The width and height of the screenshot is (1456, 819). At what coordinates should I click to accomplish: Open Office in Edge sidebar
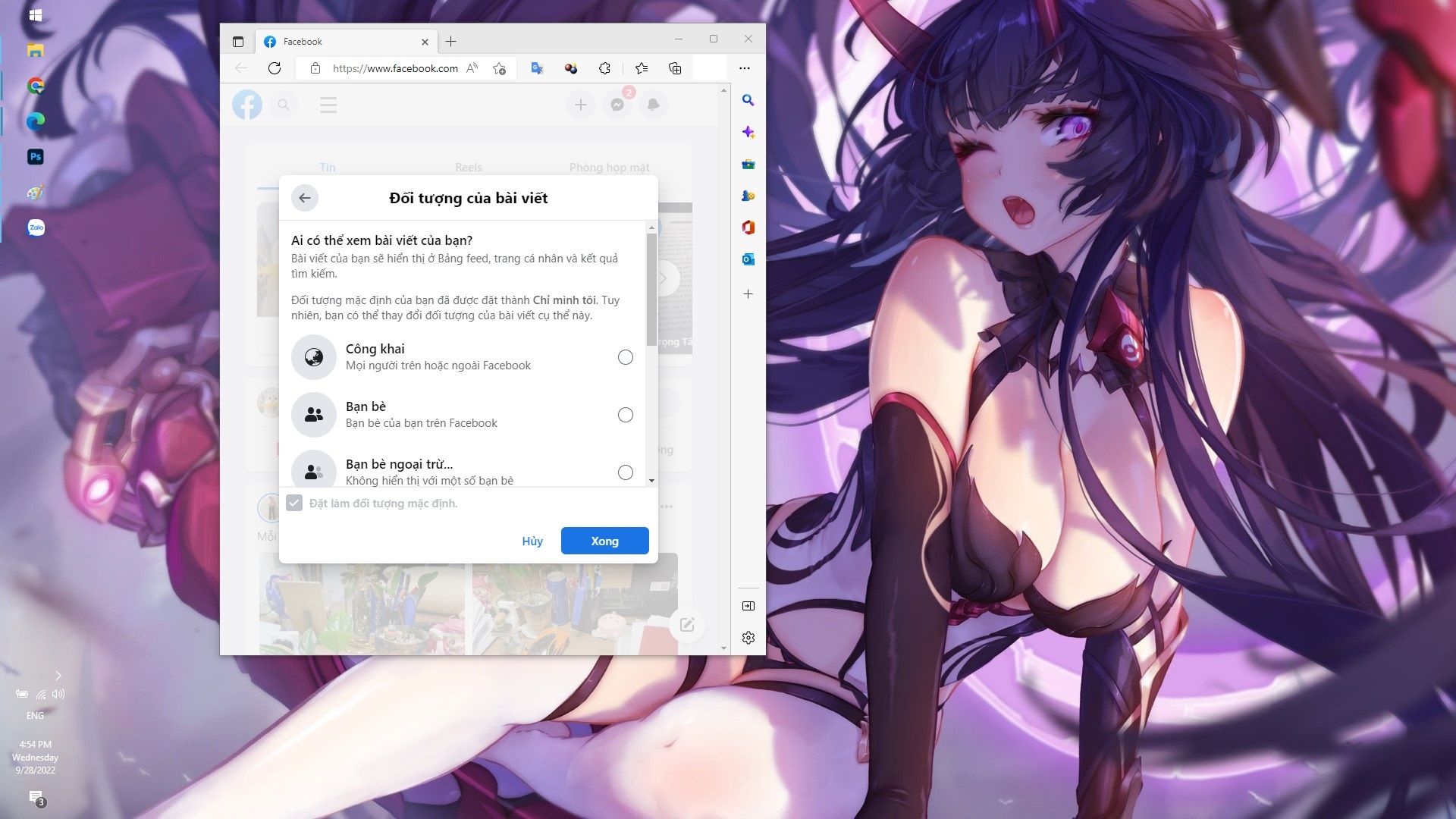tap(748, 227)
